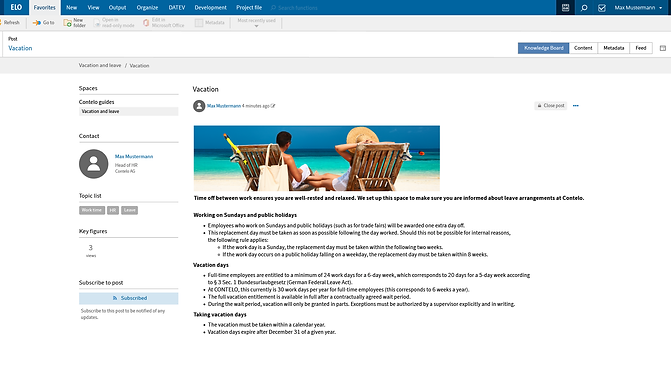
Task: Open the Organize ribbon tab
Action: tap(147, 8)
